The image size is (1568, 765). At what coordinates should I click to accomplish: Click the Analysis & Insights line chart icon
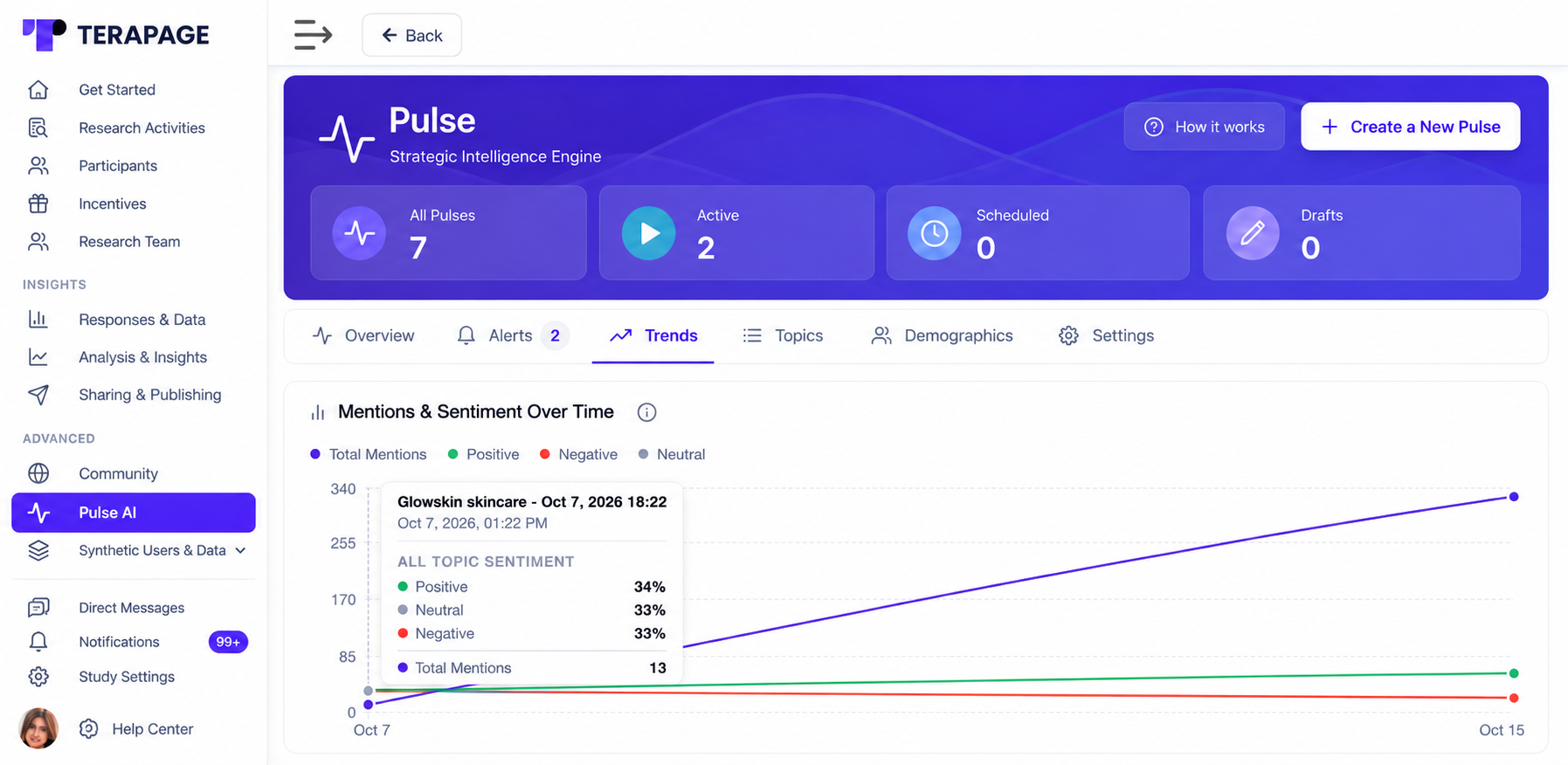(x=38, y=357)
